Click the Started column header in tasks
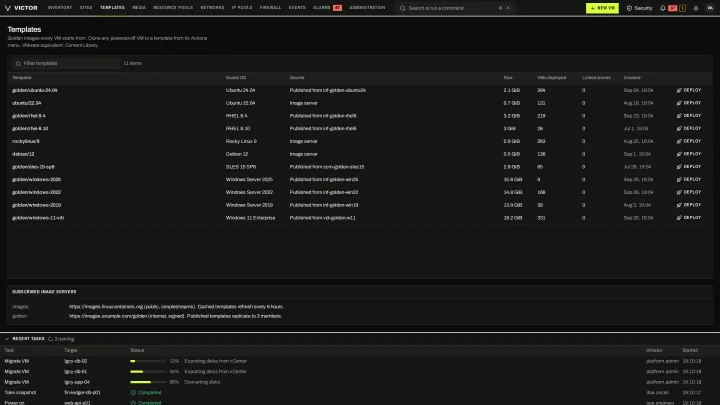Viewport: 720px width, 405px height. pyautogui.click(x=690, y=350)
